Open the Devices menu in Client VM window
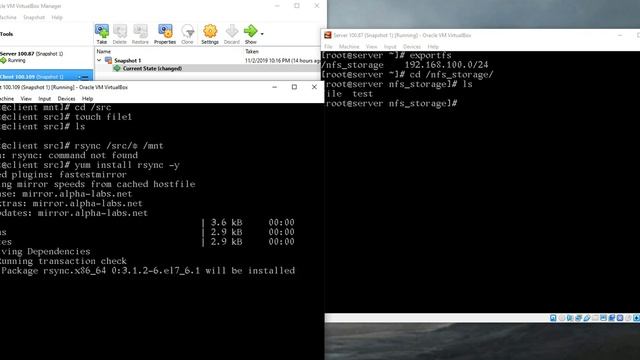Image resolution: width=640 pixels, height=360 pixels. click(x=66, y=99)
